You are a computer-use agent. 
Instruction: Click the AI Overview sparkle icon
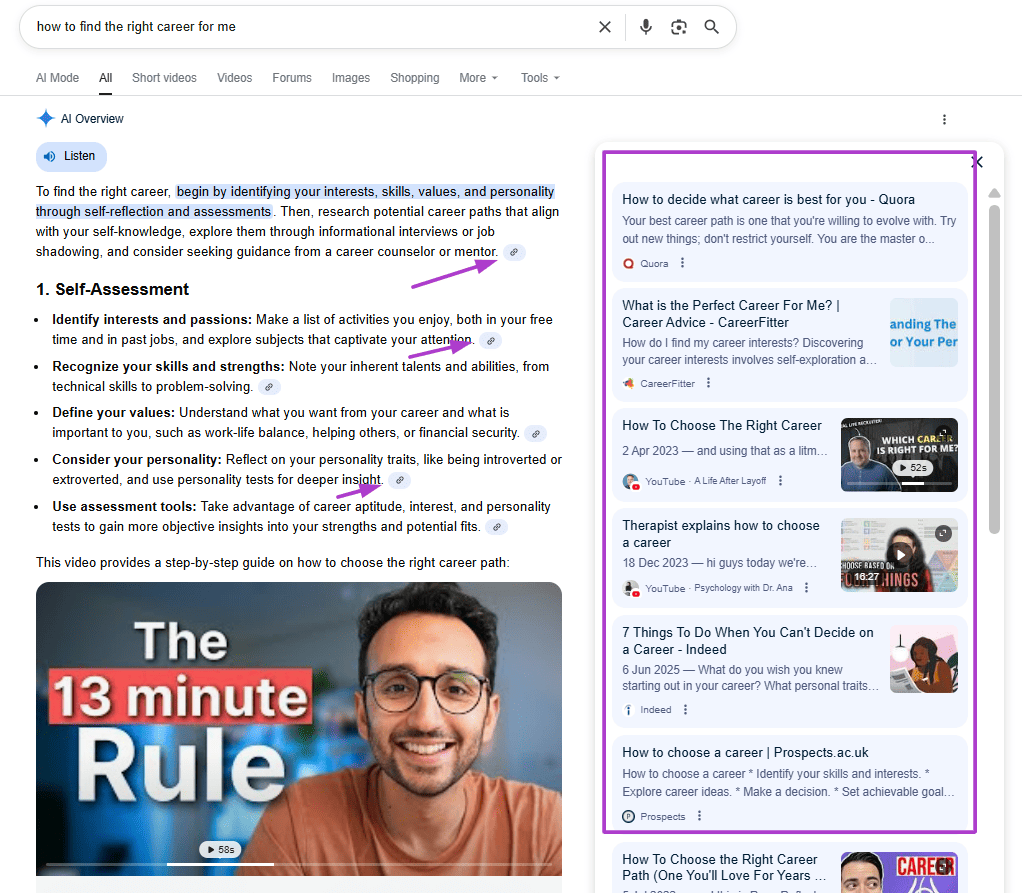point(45,118)
